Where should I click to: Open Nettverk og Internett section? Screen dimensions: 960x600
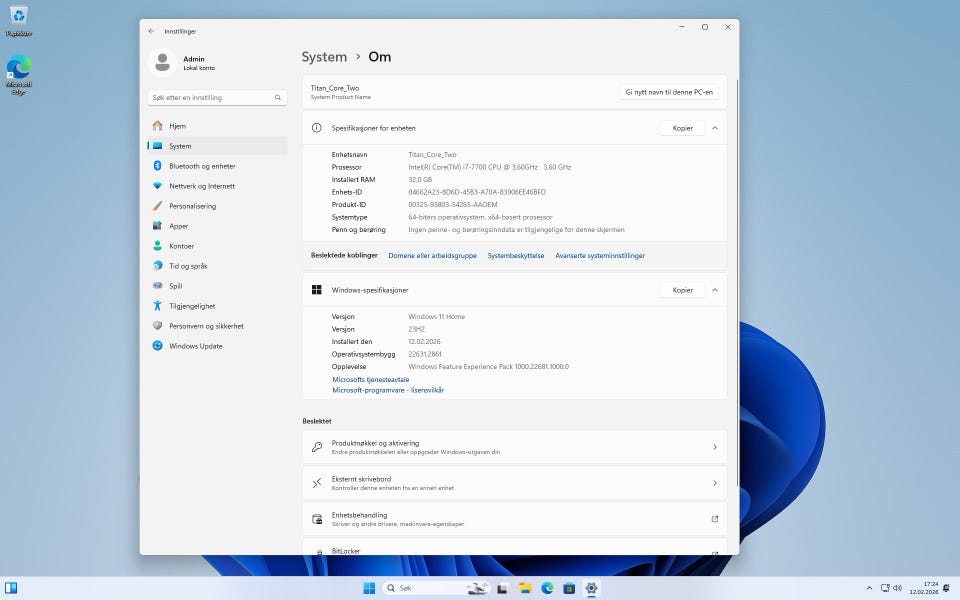(x=201, y=186)
